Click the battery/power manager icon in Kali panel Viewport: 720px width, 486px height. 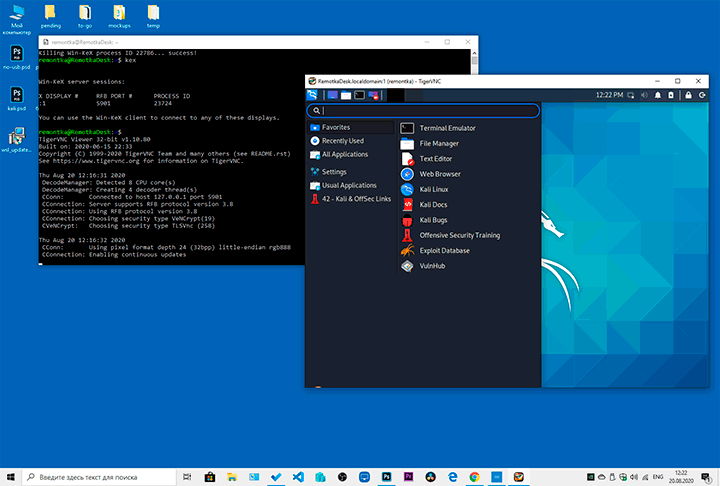(x=671, y=95)
